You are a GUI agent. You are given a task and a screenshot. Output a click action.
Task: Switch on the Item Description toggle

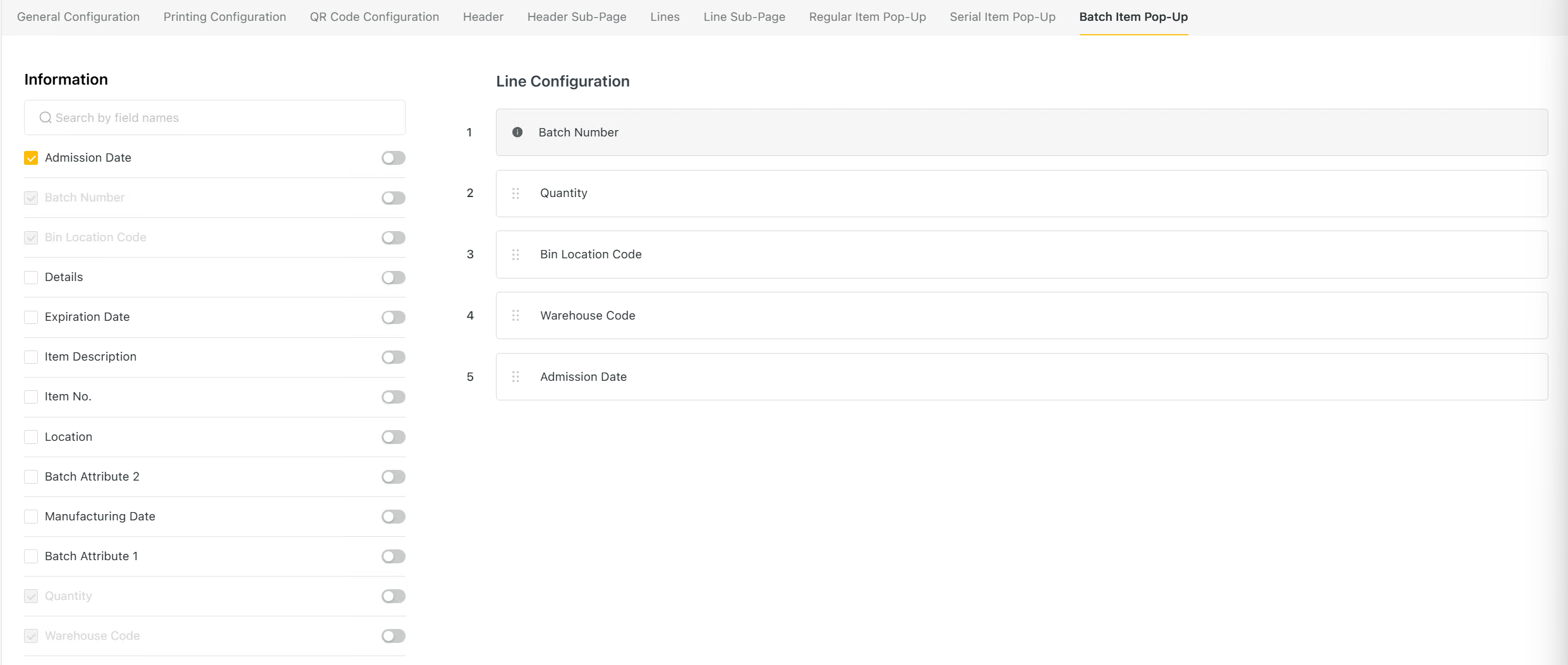[393, 357]
